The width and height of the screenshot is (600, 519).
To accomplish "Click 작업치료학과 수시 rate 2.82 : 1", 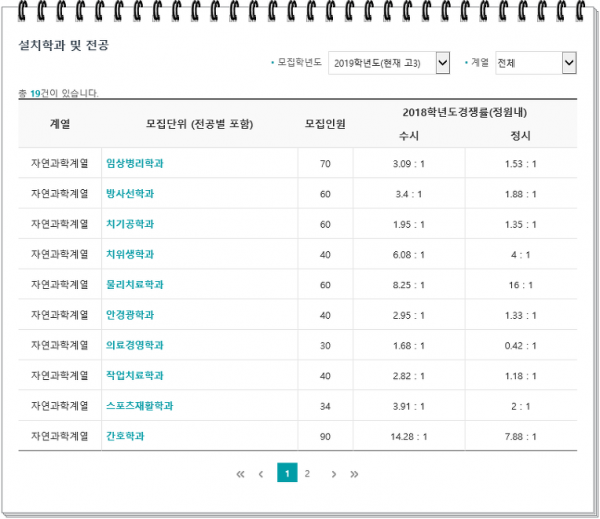I will pyautogui.click(x=409, y=376).
